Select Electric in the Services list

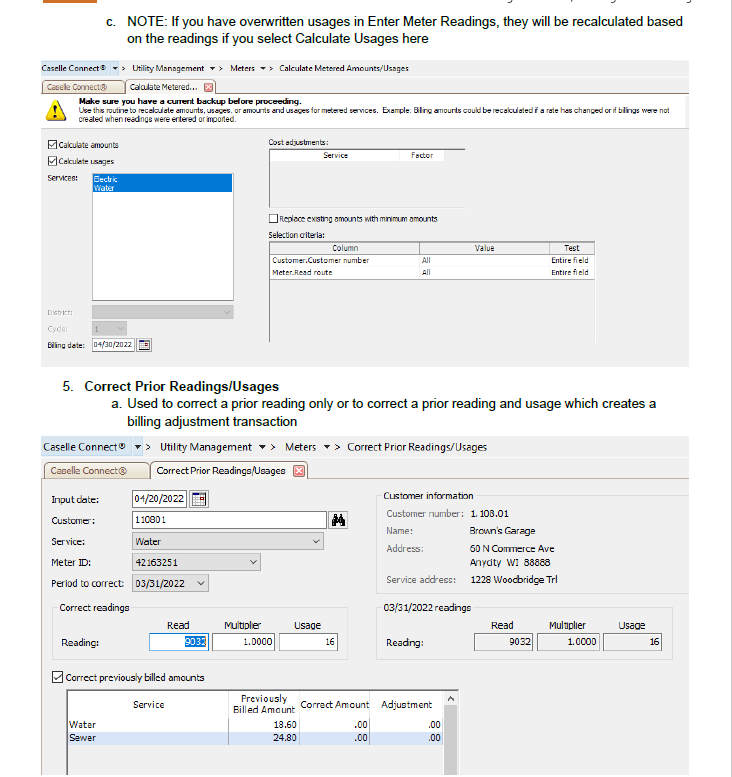pos(163,179)
